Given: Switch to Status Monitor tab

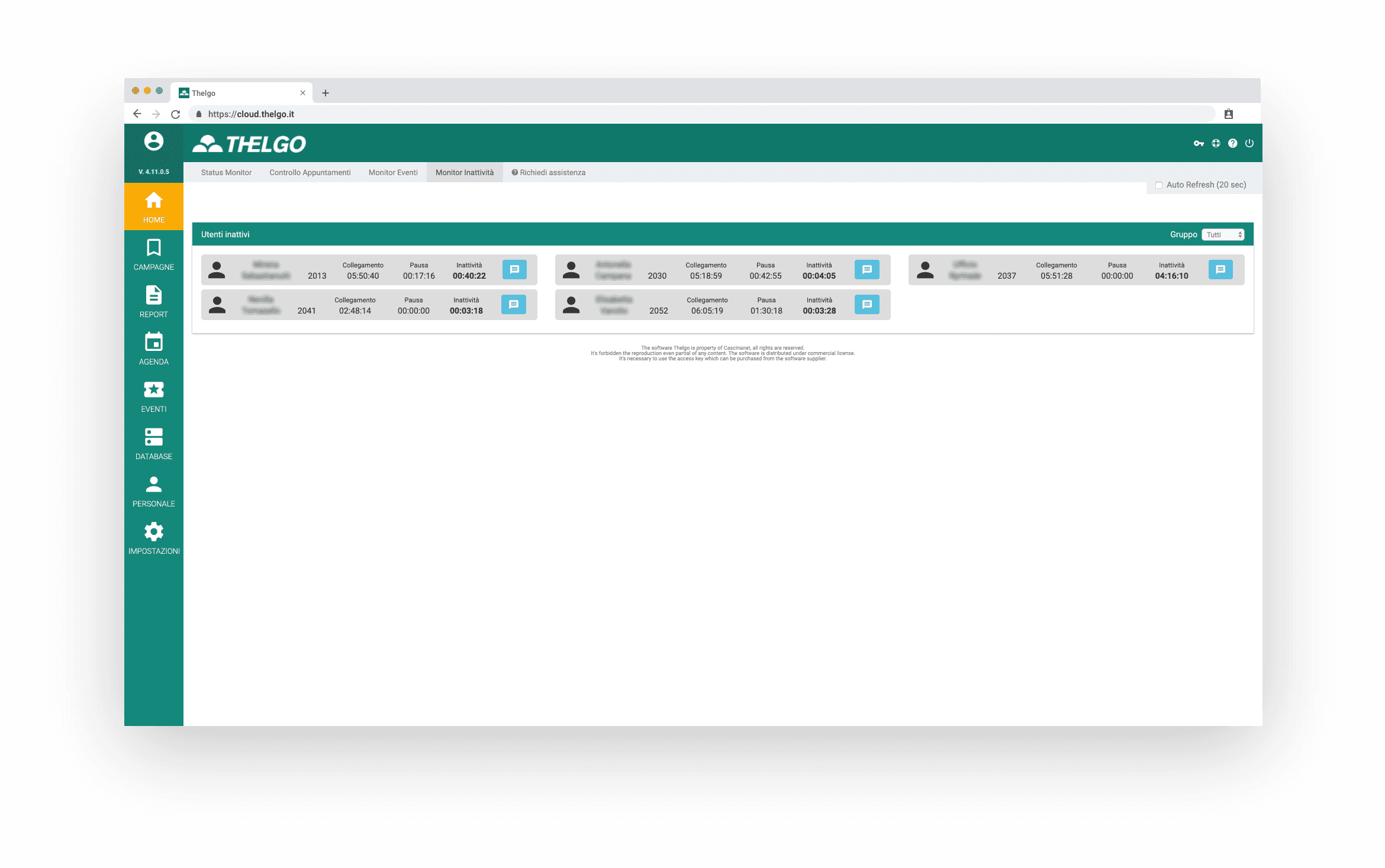Looking at the screenshot, I should [226, 173].
